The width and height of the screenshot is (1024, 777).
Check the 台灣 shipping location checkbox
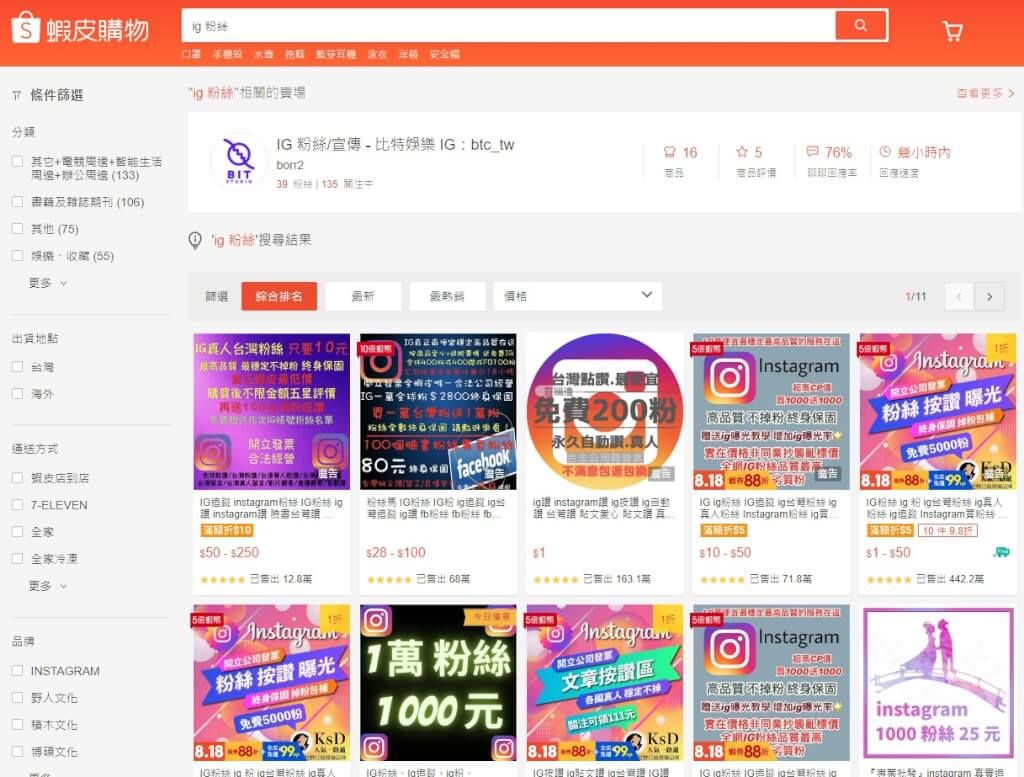point(18,367)
